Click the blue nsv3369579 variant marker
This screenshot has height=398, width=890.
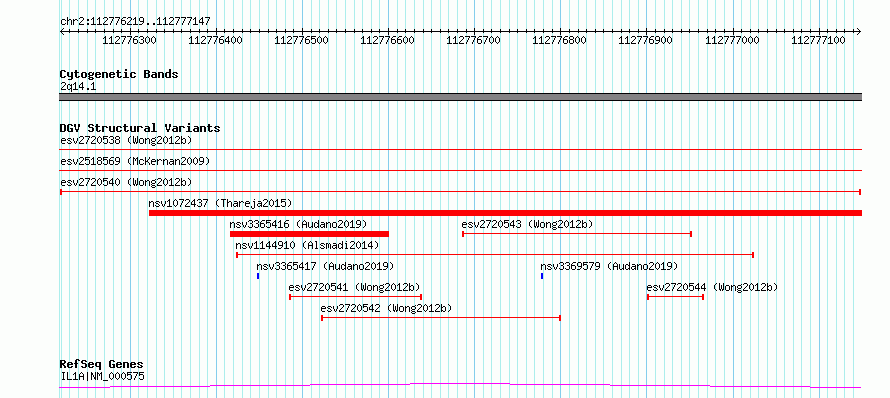(x=542, y=276)
